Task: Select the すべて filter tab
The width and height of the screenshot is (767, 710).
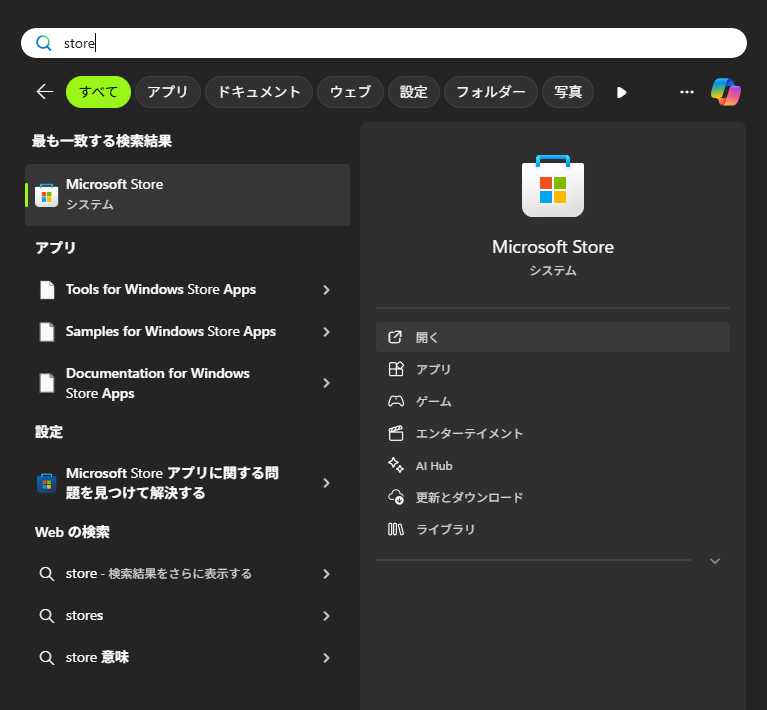Action: click(98, 92)
